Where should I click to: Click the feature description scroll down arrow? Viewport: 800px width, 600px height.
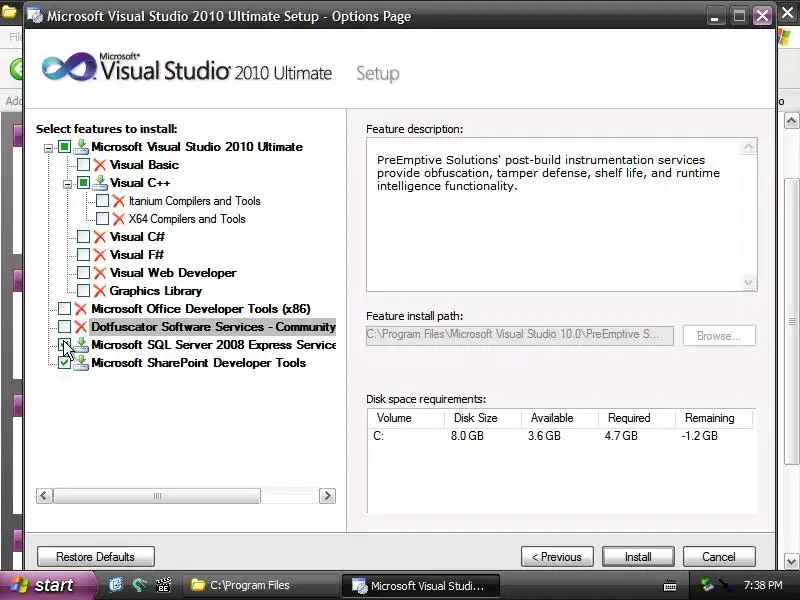(748, 283)
